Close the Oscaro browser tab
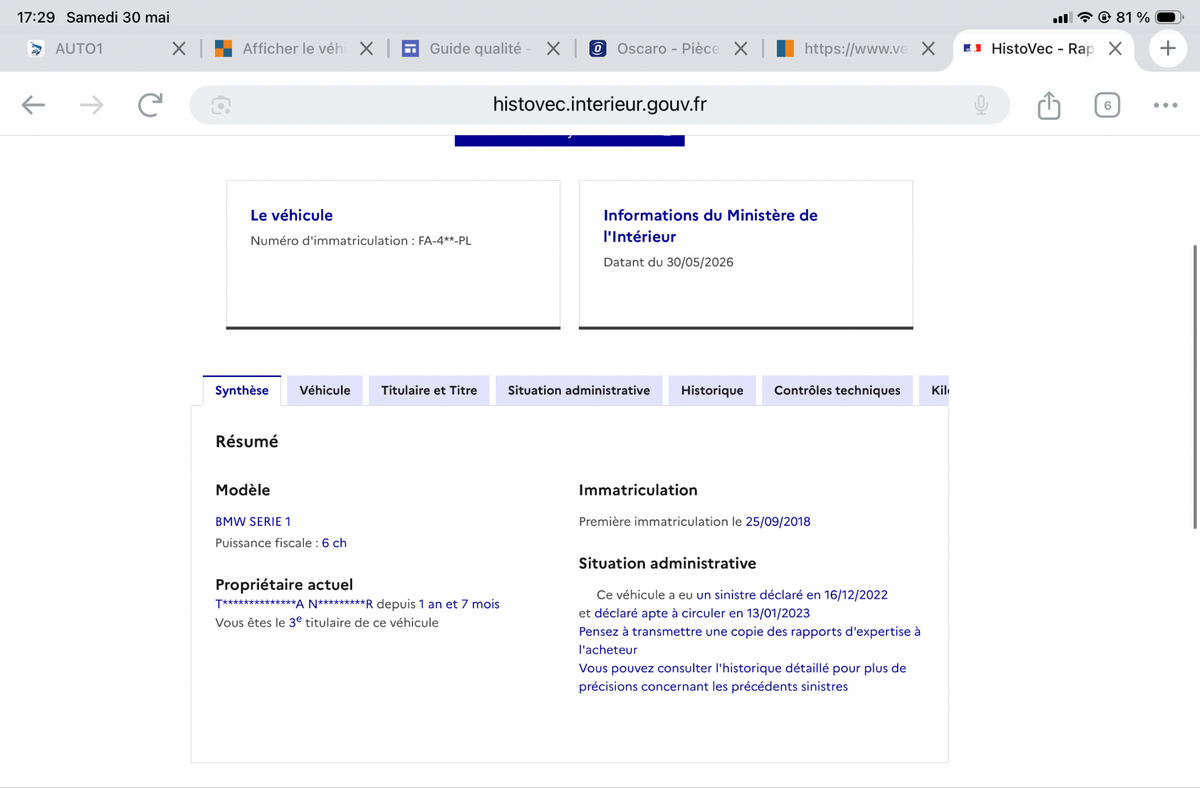1200x788 pixels. [741, 48]
